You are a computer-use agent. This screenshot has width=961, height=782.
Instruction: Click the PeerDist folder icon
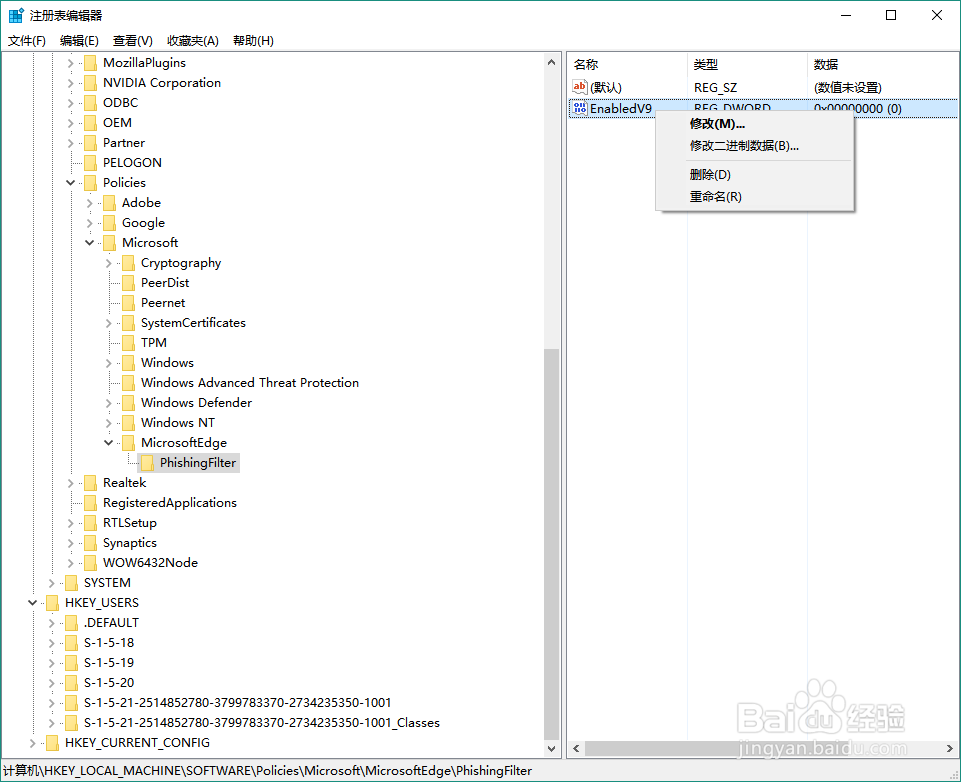coord(128,283)
